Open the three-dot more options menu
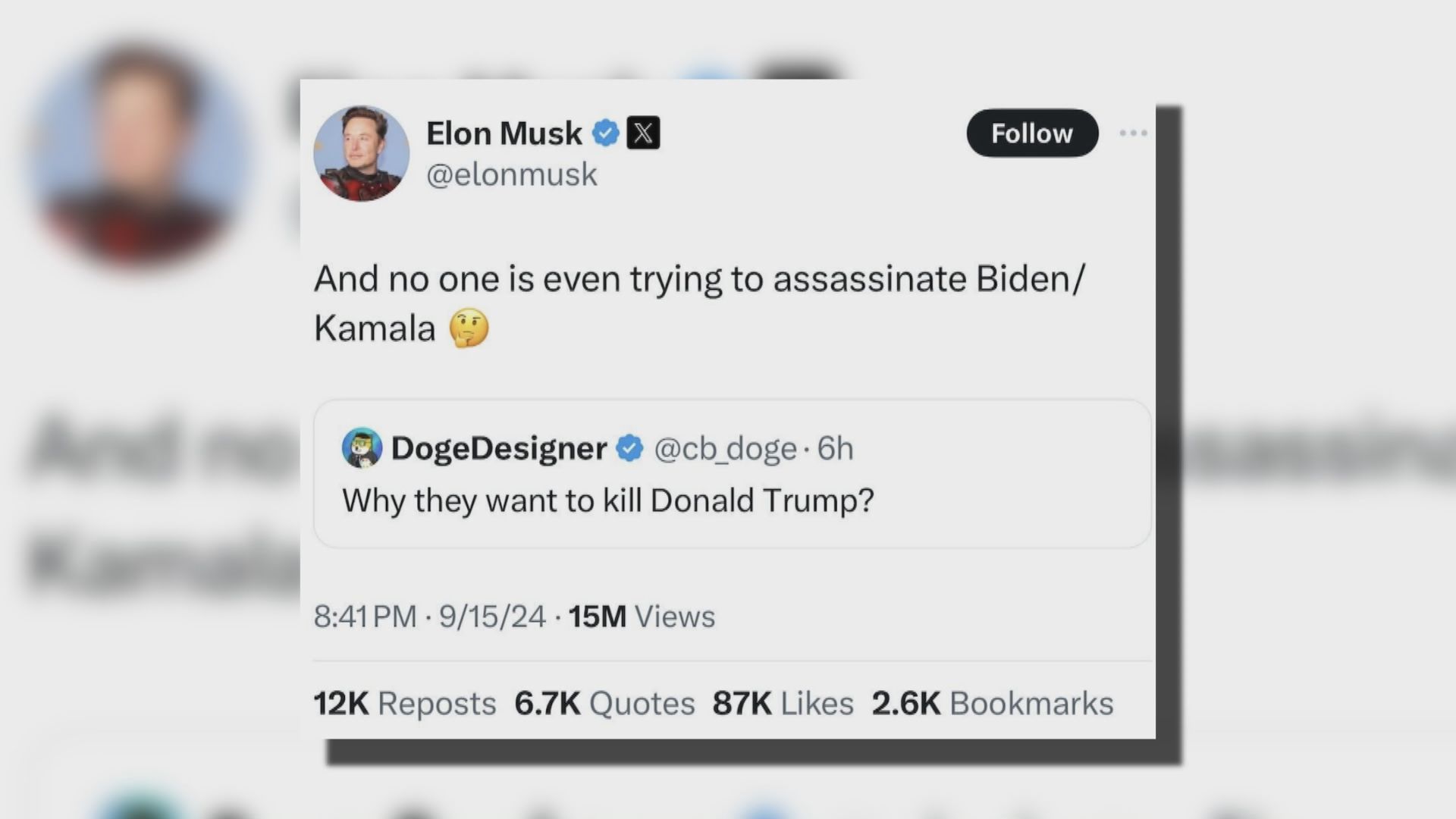1456x819 pixels. (1133, 133)
